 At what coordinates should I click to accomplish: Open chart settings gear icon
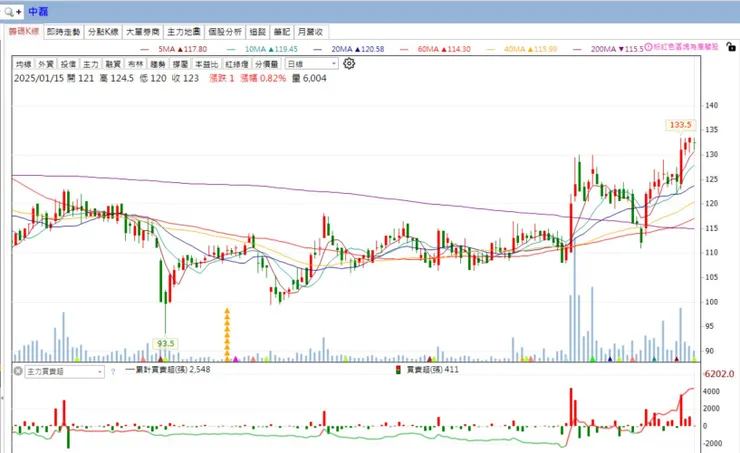pos(349,63)
